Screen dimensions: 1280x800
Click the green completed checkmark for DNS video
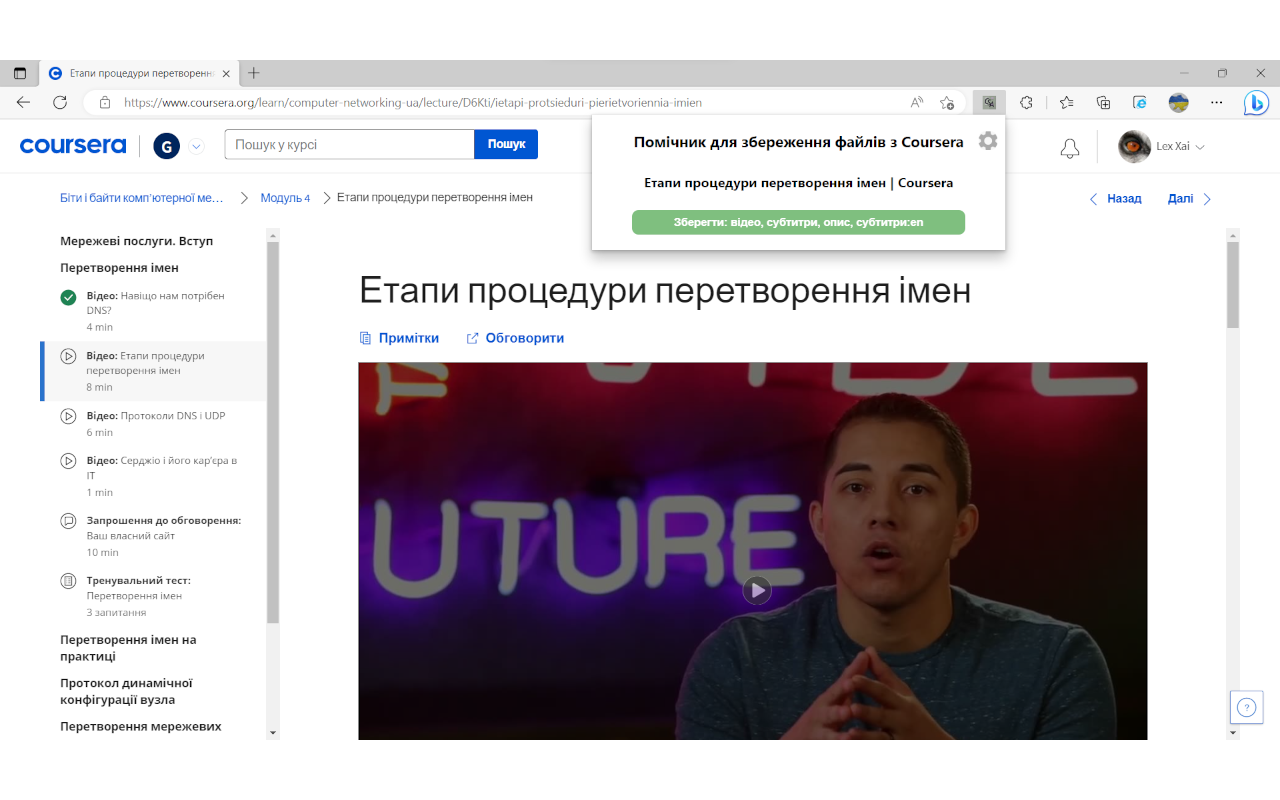tap(68, 297)
